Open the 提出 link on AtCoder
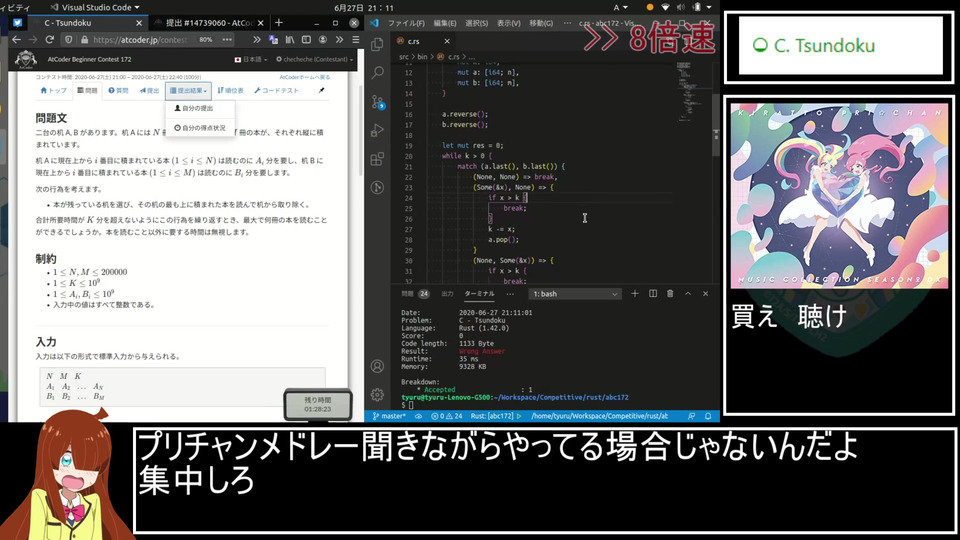The width and height of the screenshot is (960, 540). pos(149,91)
